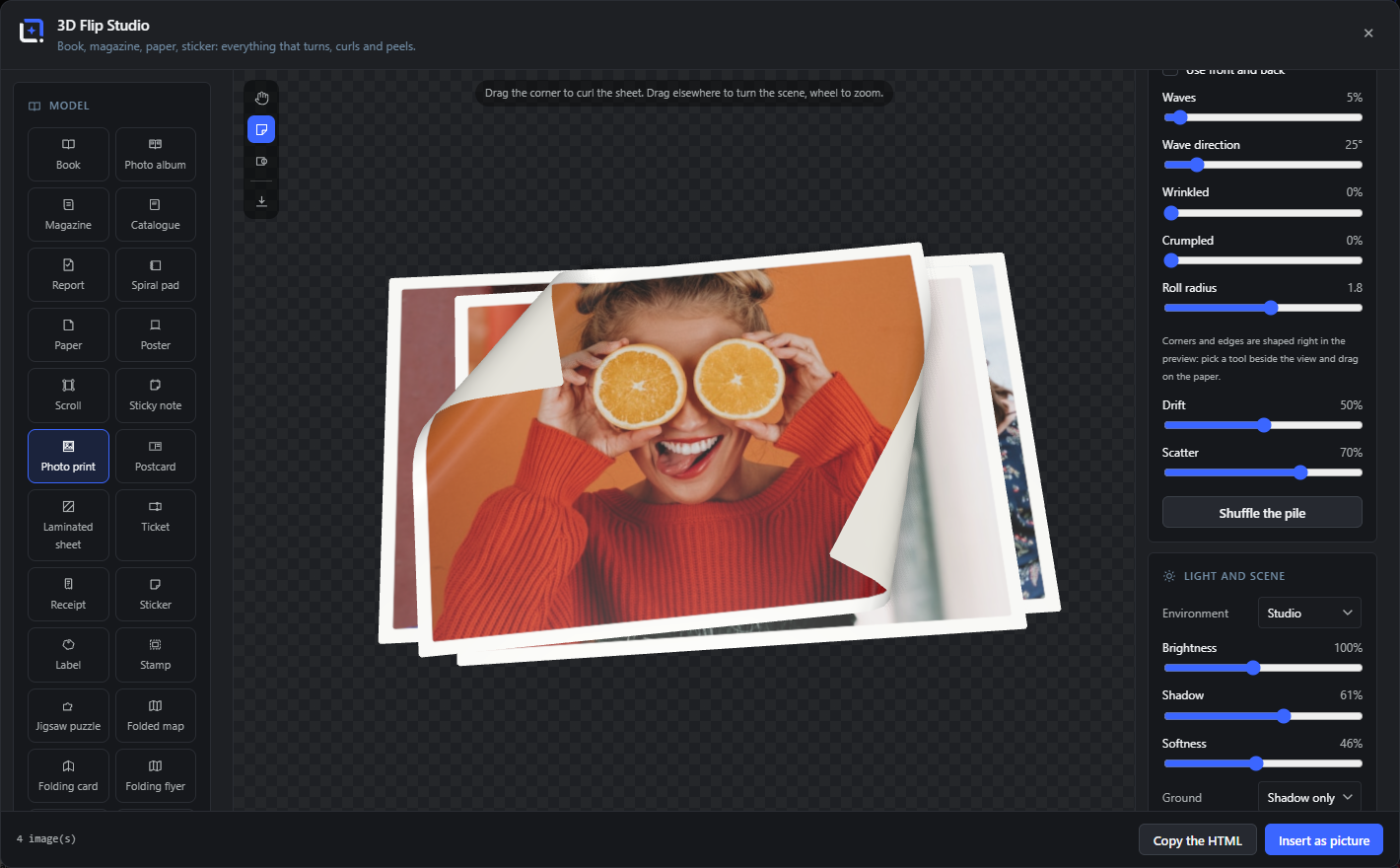Click the Softness value "46%"
This screenshot has height=868, width=1400.
click(1351, 744)
